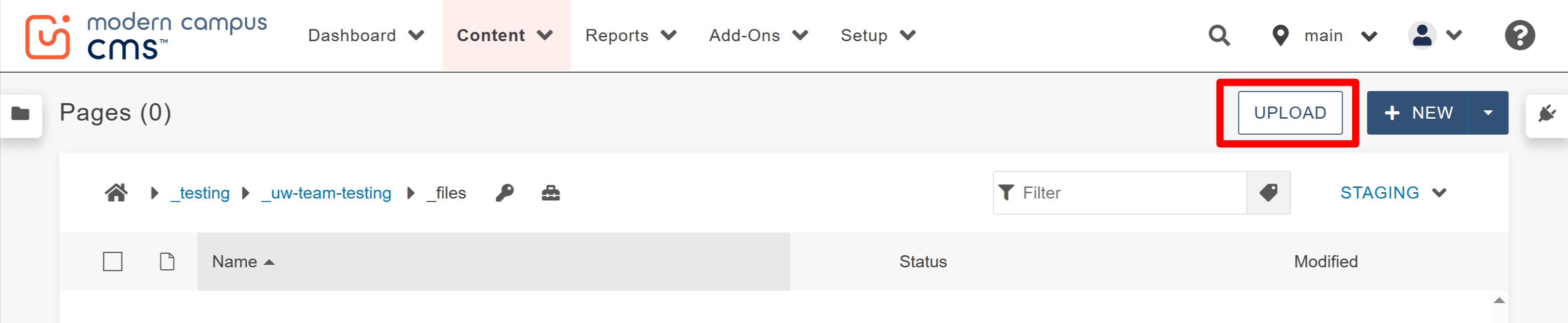1568x323 pixels.
Task: Open the Content menu
Action: 505,36
